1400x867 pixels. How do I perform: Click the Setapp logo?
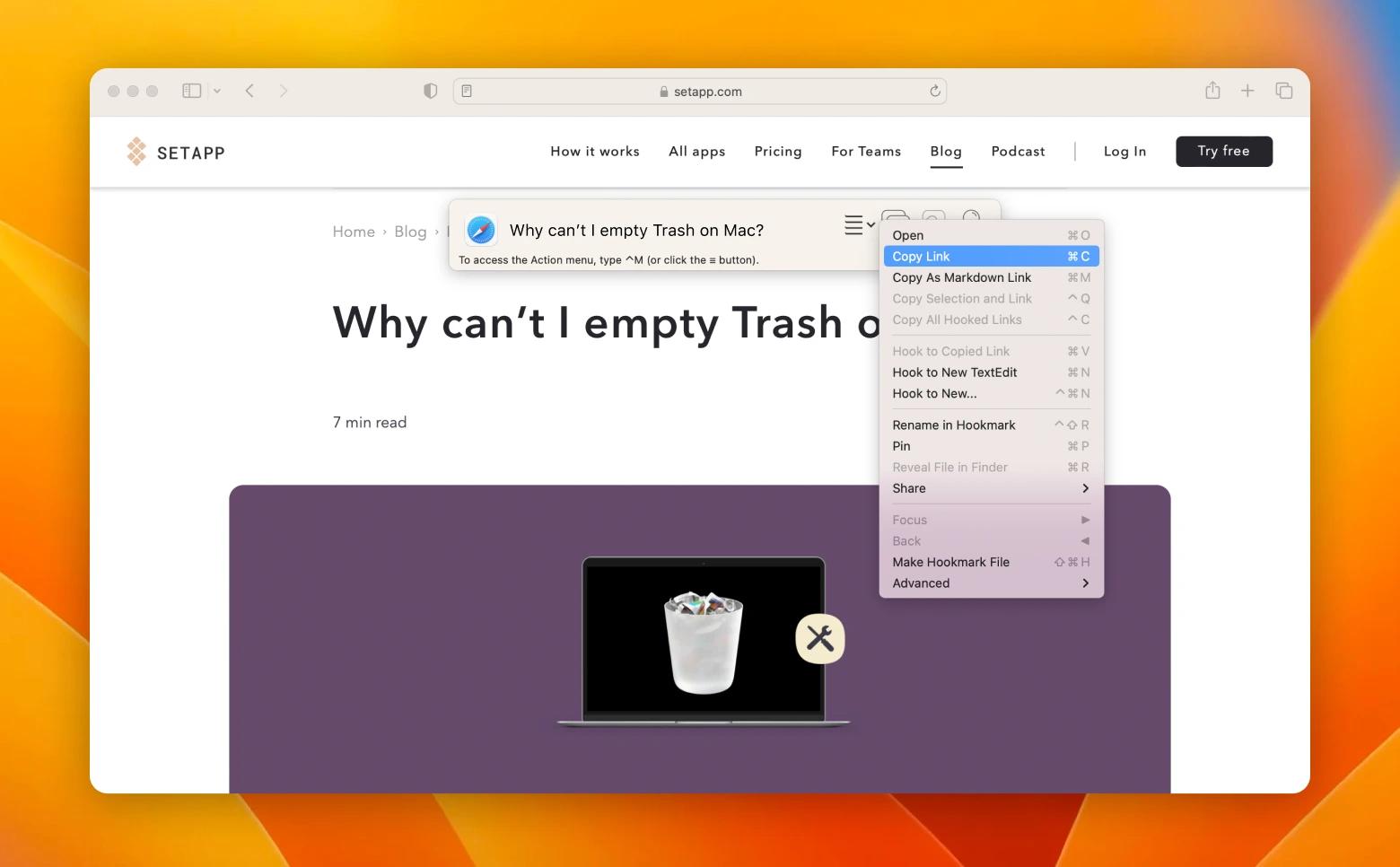pos(176,152)
